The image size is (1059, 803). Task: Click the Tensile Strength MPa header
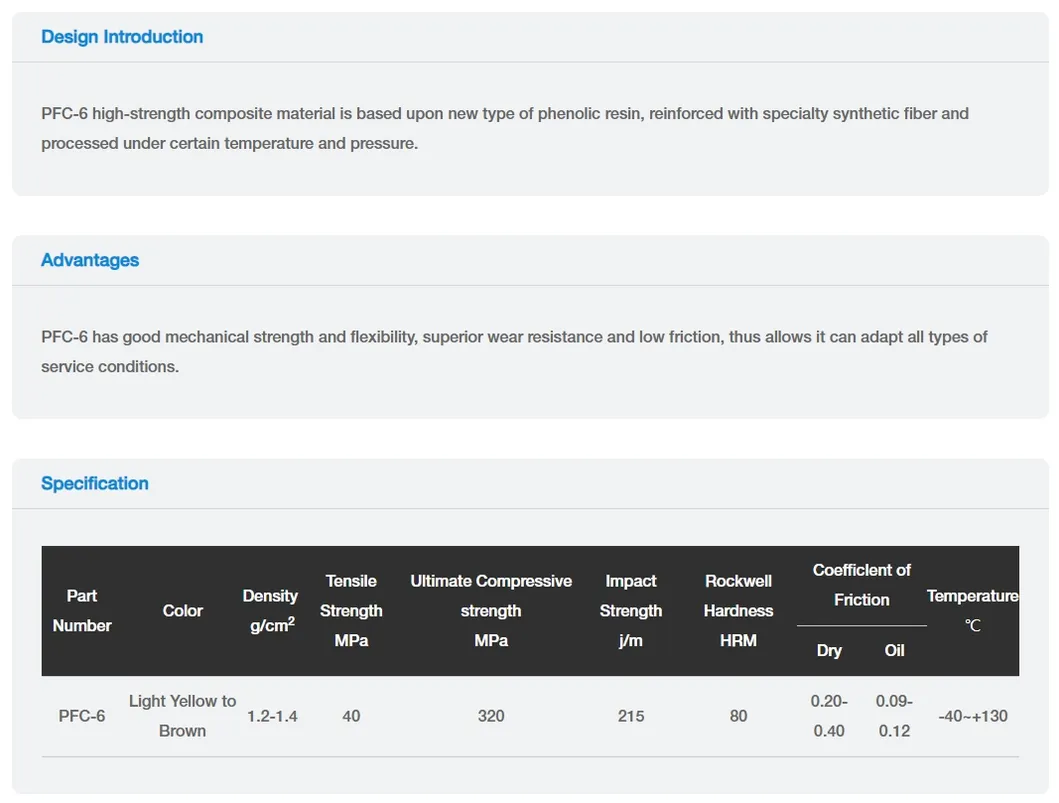point(351,611)
